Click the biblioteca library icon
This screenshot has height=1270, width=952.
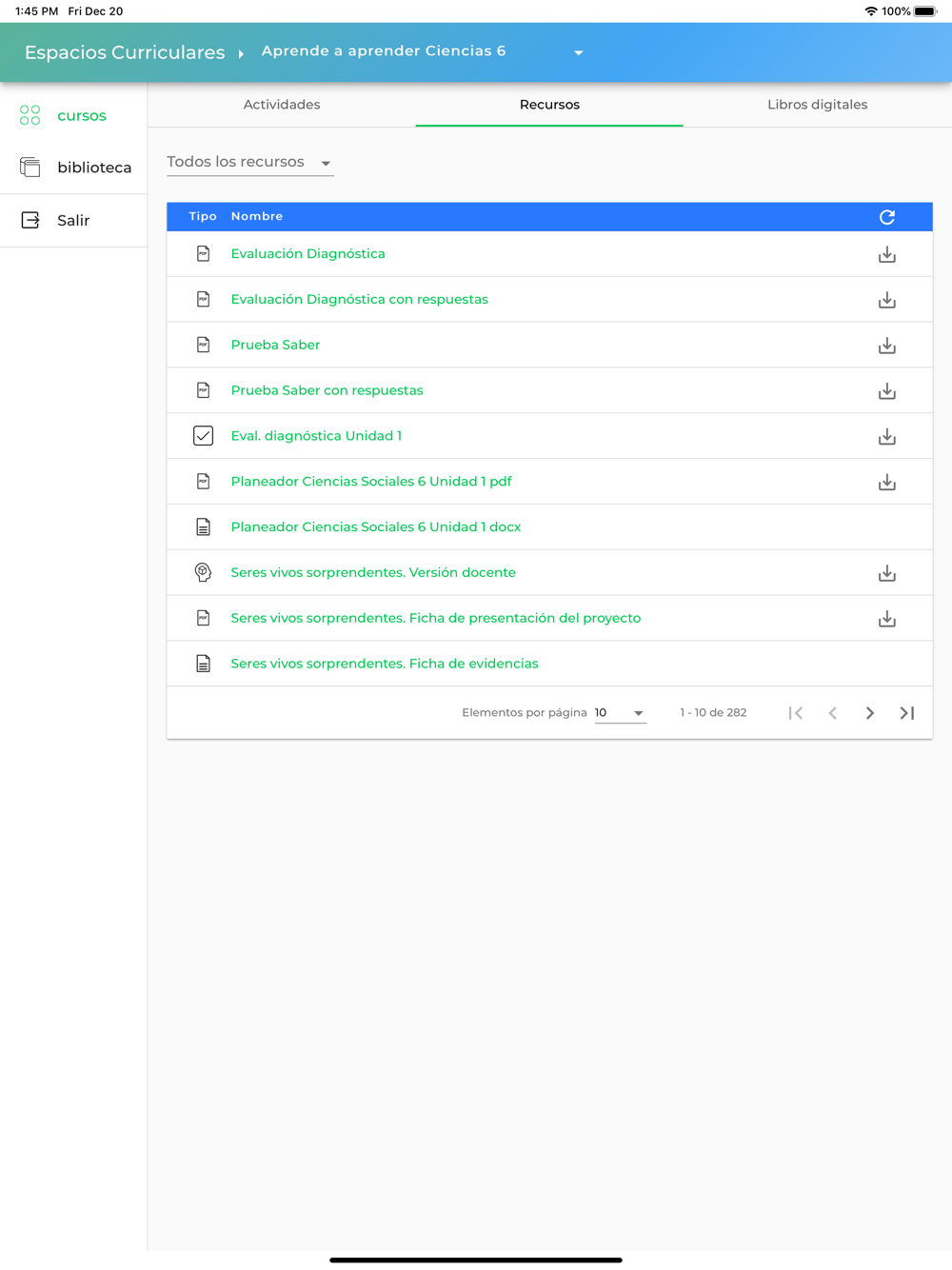click(x=30, y=168)
